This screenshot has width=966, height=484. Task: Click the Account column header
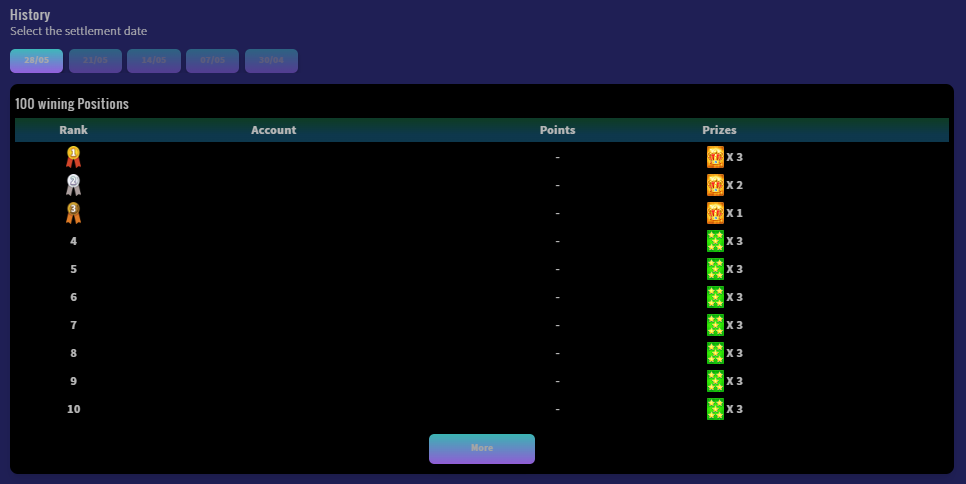click(x=273, y=130)
